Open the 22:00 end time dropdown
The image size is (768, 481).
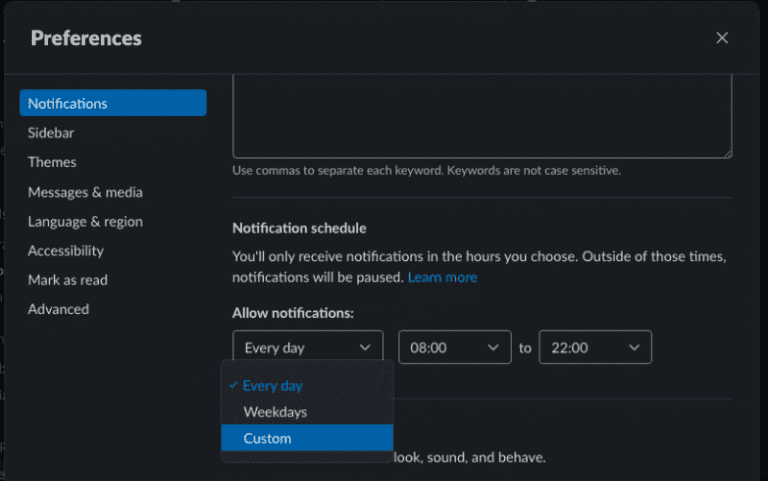pyautogui.click(x=594, y=348)
